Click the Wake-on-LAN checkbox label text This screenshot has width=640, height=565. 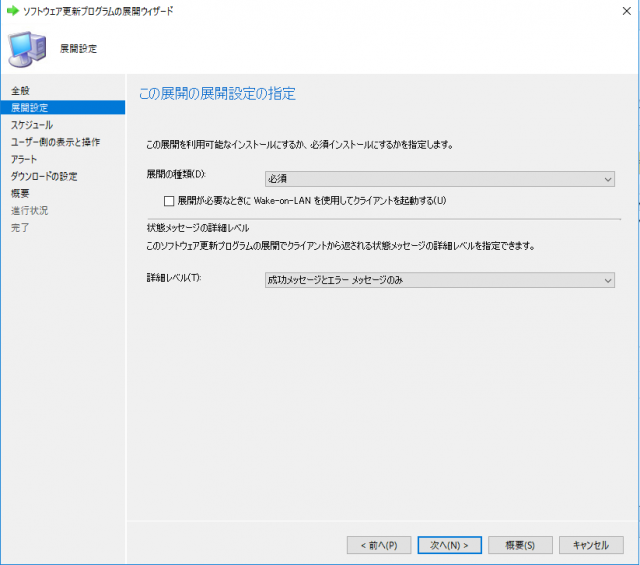coord(311,201)
